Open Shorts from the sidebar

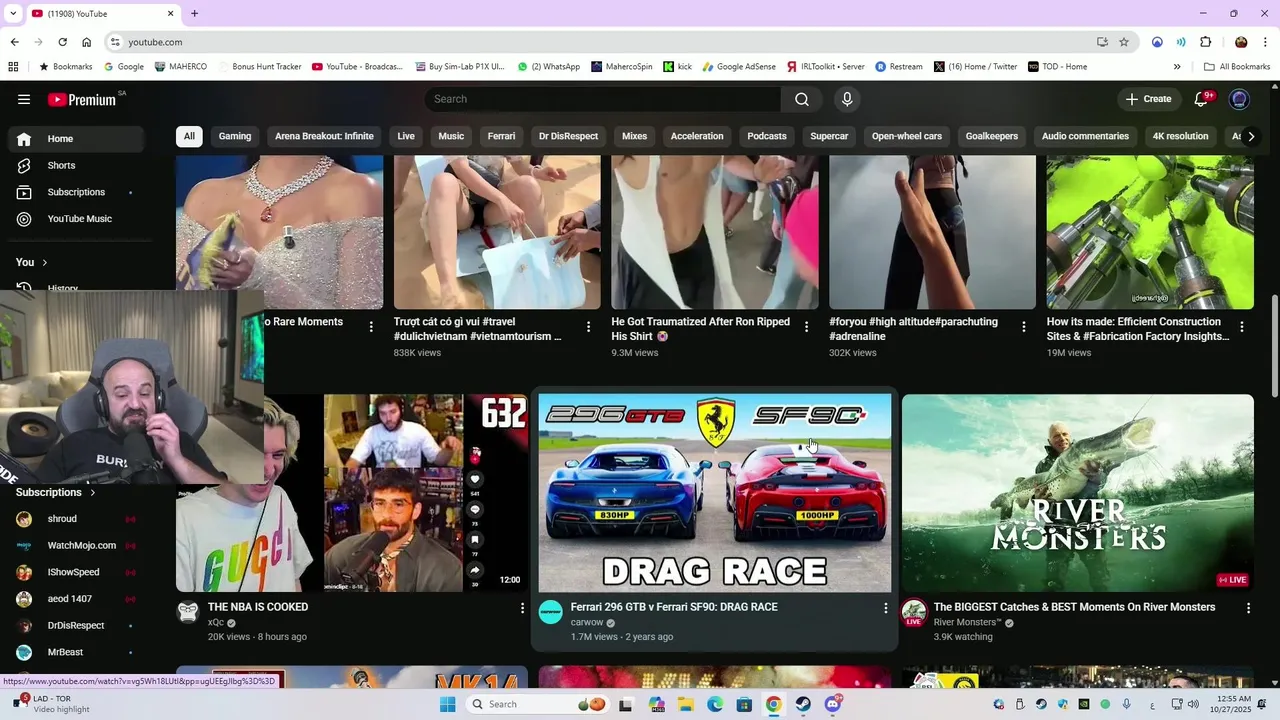(76, 165)
